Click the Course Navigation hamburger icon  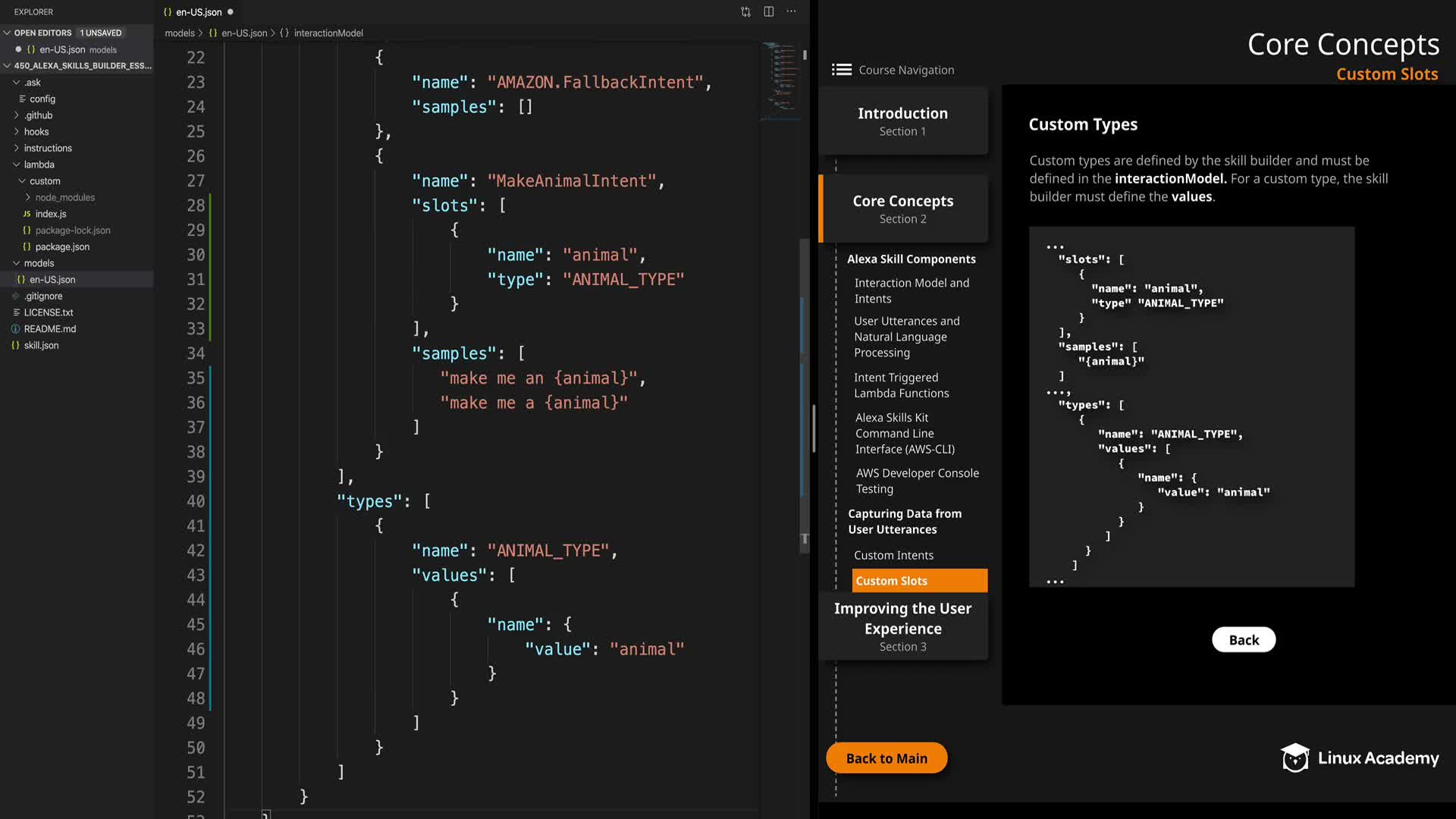tap(841, 70)
